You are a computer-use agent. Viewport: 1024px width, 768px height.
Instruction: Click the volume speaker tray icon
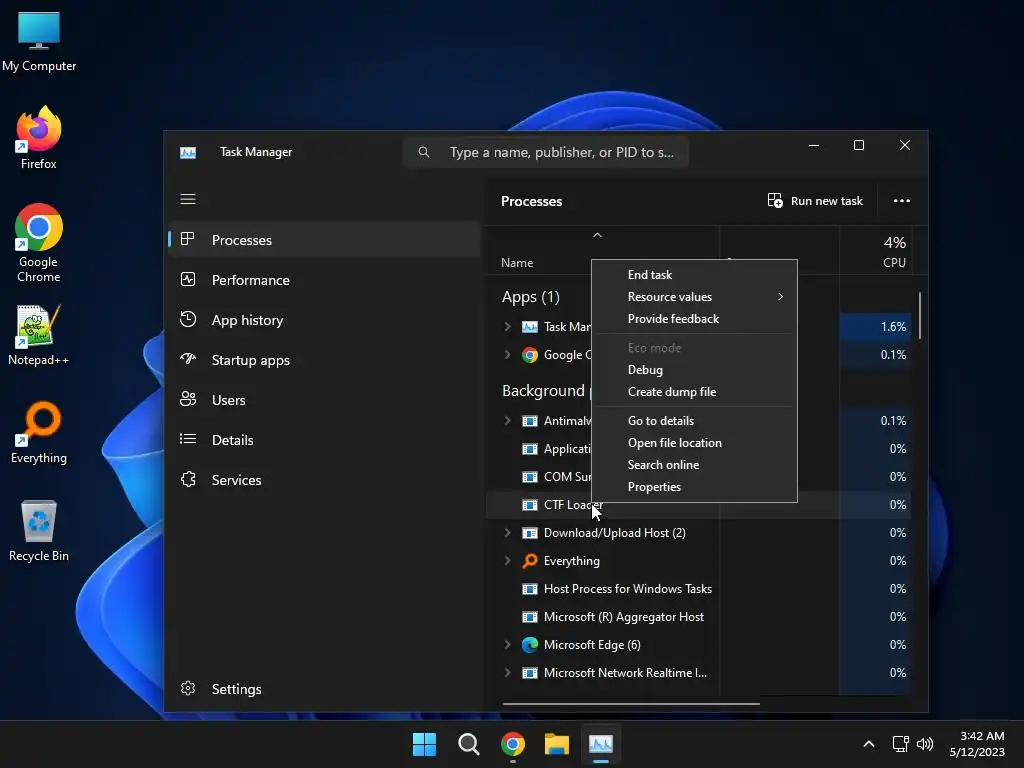(x=925, y=744)
